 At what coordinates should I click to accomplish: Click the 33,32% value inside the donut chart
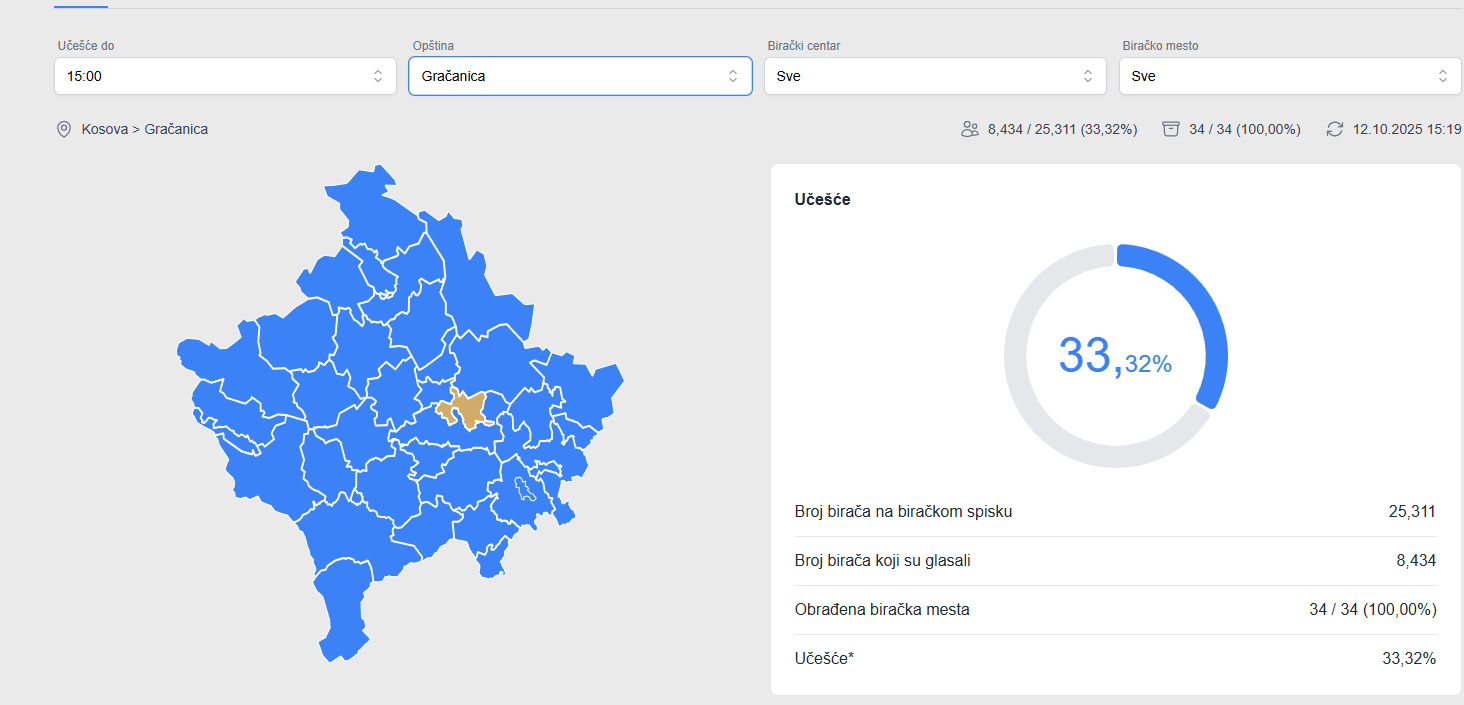tap(1114, 356)
